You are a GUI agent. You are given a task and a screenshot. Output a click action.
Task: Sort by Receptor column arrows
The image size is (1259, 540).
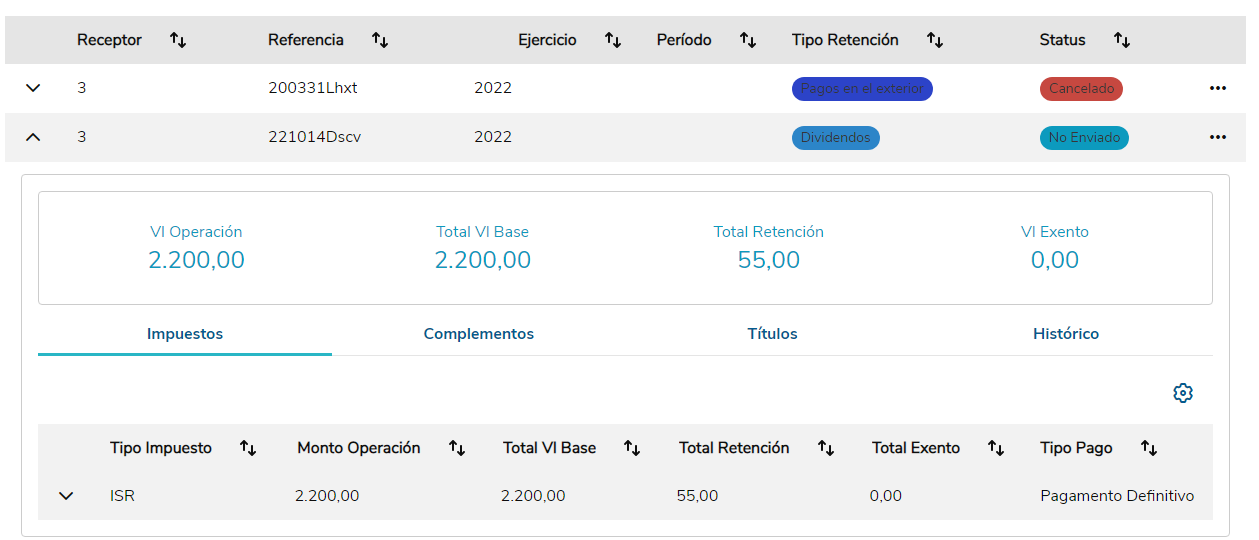click(x=178, y=40)
